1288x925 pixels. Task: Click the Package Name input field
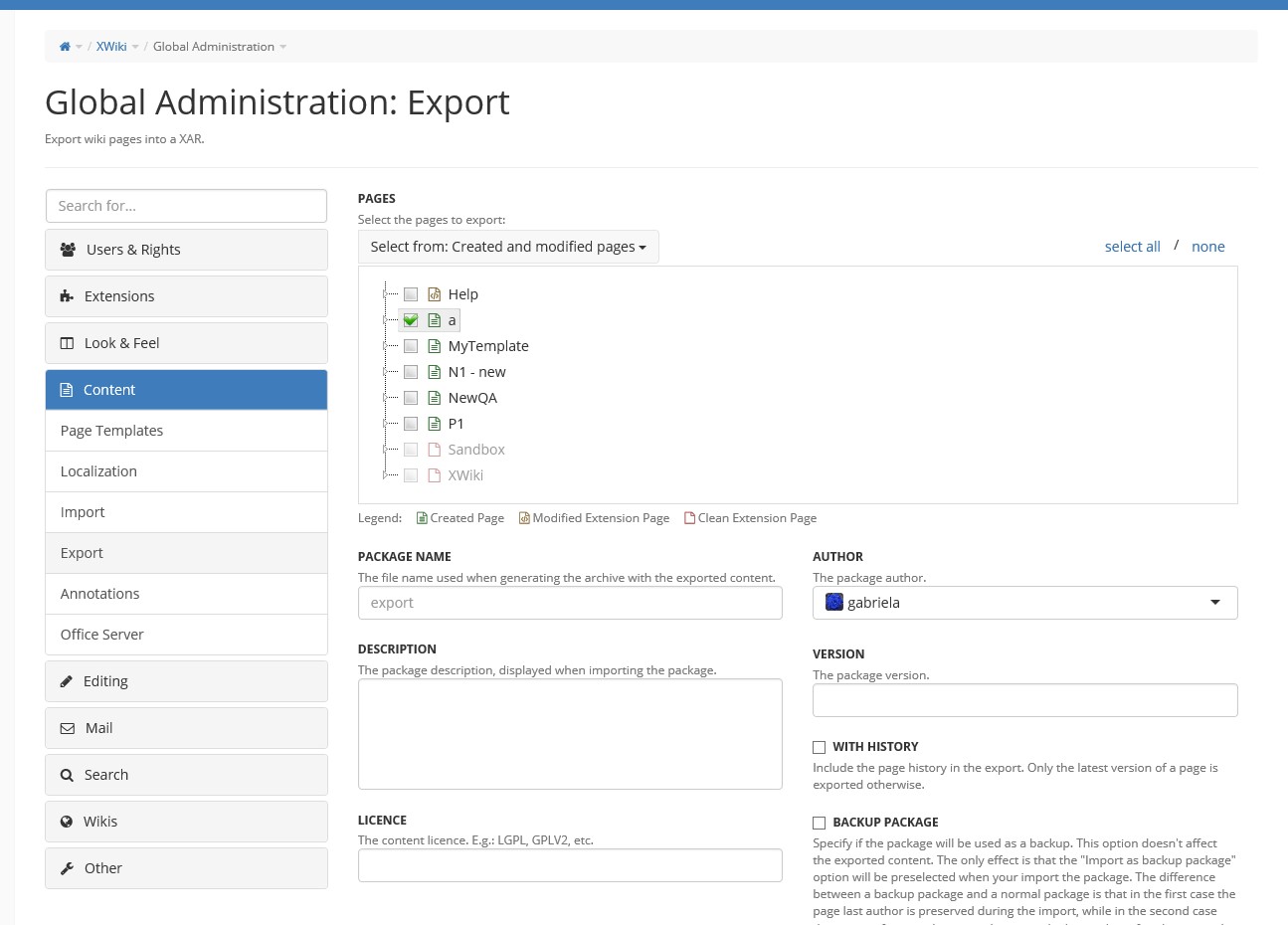coord(570,603)
